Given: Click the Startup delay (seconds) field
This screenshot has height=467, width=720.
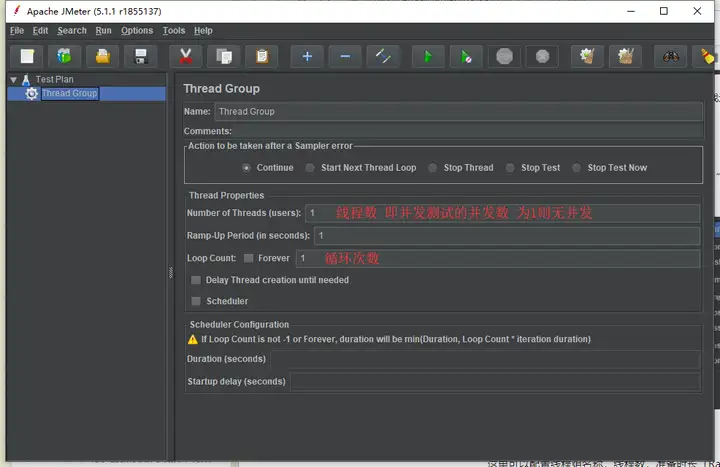Looking at the screenshot, I should 495,382.
